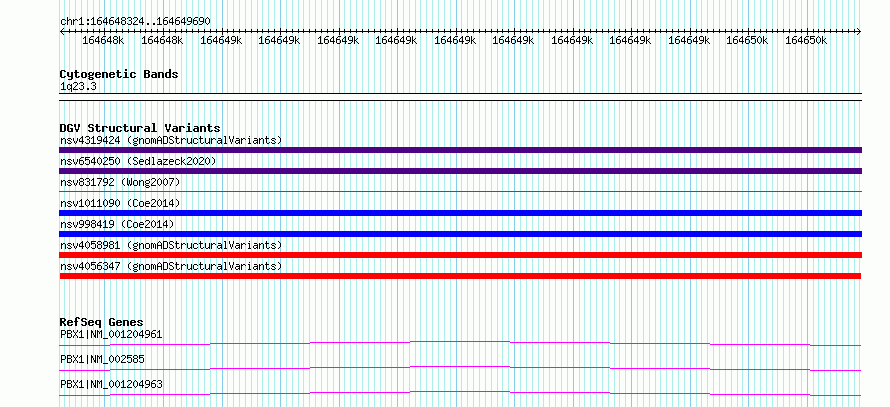890x407 pixels.
Task: Click the nsv6540250 (Sedlazeck2020) label
Action: (138, 161)
